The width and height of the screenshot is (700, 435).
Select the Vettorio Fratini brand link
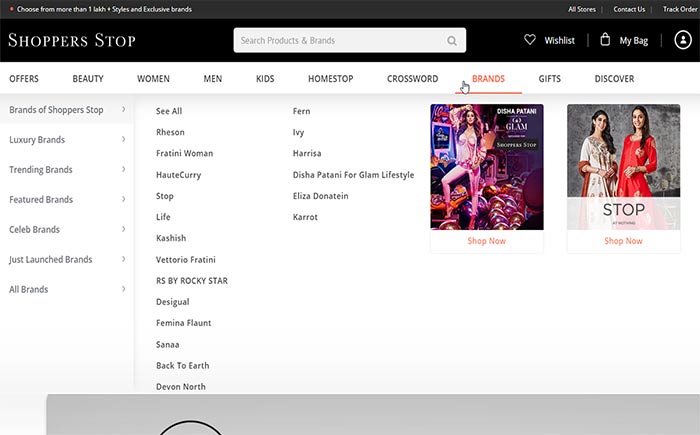tap(186, 260)
